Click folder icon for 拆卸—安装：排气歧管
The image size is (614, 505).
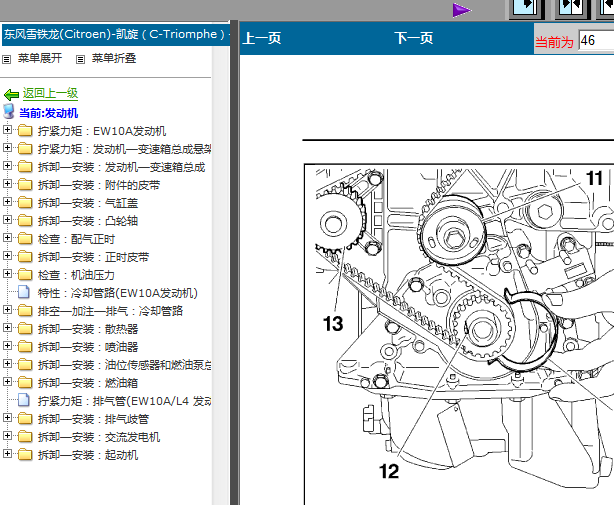click(x=25, y=418)
